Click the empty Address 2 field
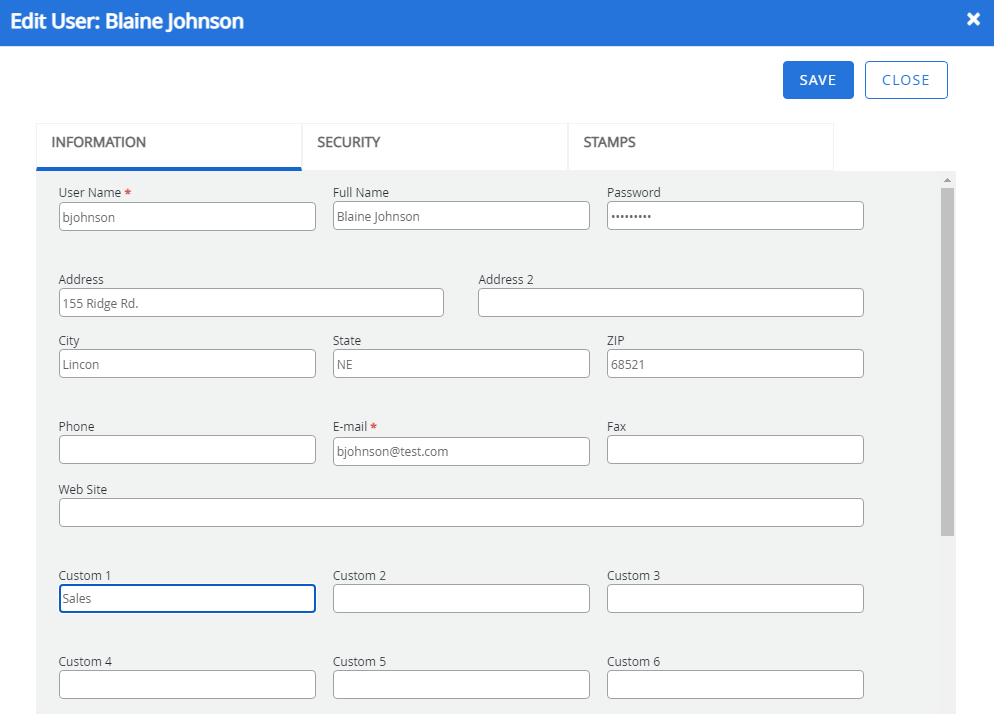 [670, 303]
